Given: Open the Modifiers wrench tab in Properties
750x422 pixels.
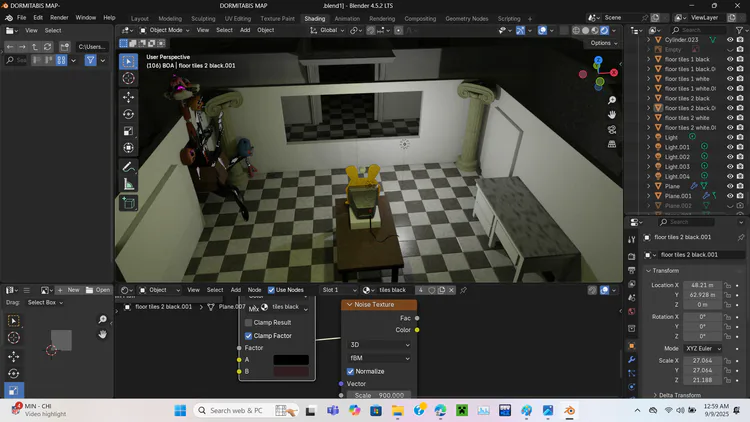Looking at the screenshot, I should pyautogui.click(x=631, y=359).
